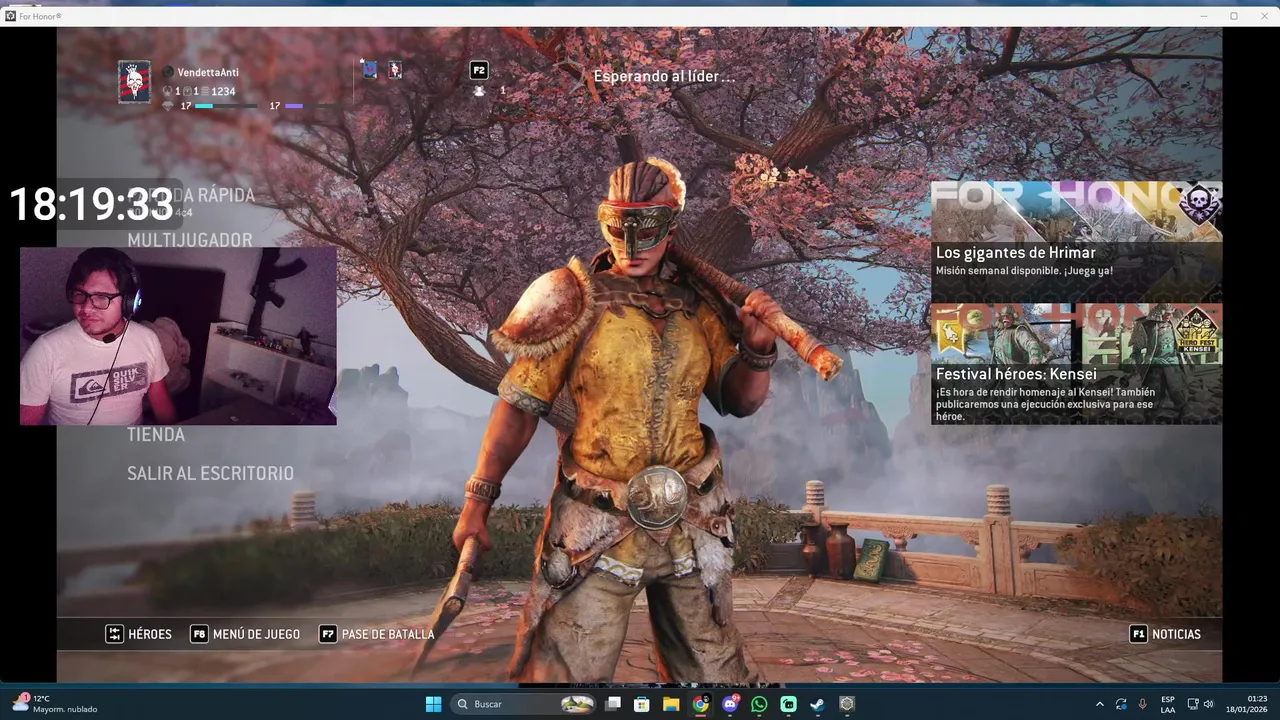Open Menú de Juego (F6)
Screen dimensions: 1280x720
[x=245, y=634]
